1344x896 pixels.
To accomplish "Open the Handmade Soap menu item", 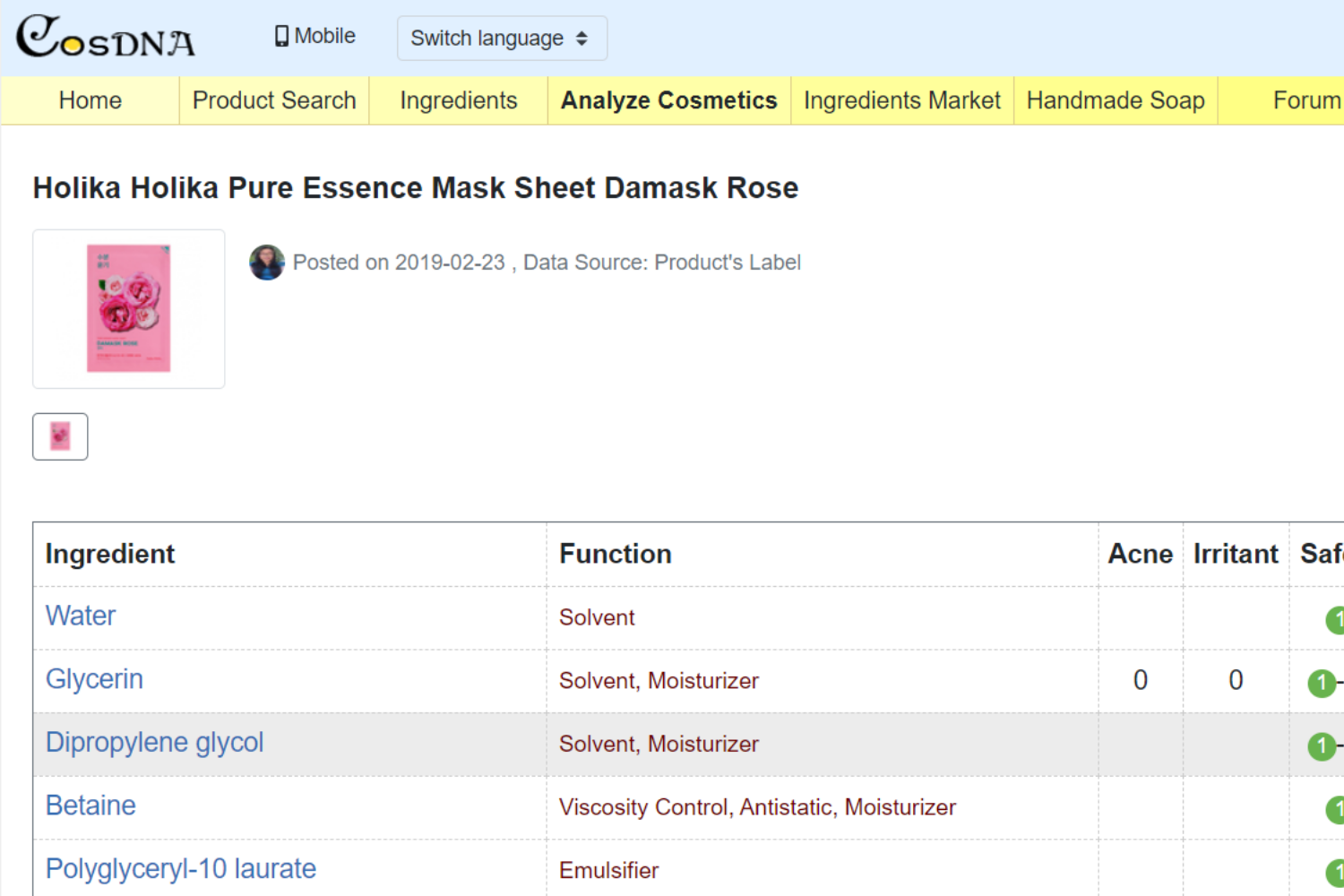I will pos(1116,100).
